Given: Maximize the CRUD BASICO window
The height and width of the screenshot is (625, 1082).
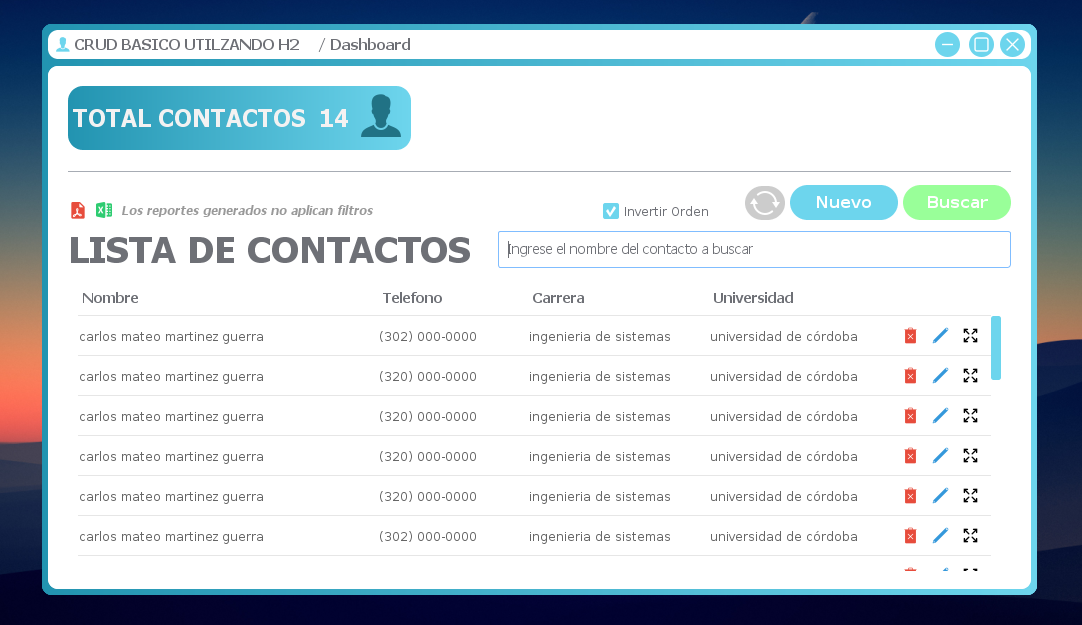Looking at the screenshot, I should coord(981,45).
